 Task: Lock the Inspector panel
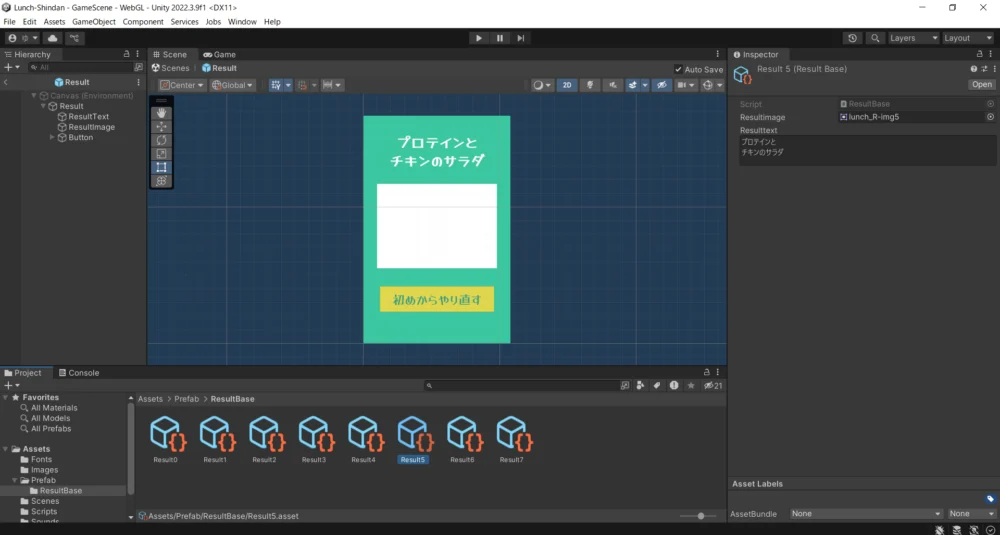(x=980, y=54)
